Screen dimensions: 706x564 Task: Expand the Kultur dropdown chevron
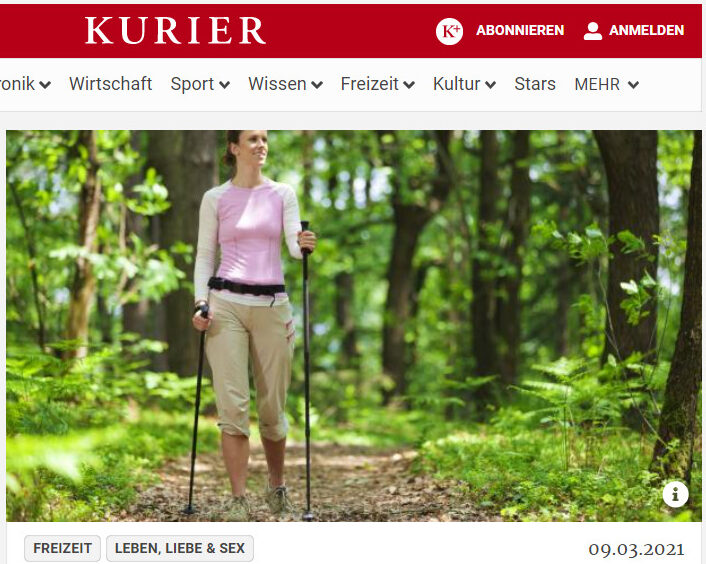tap(490, 85)
